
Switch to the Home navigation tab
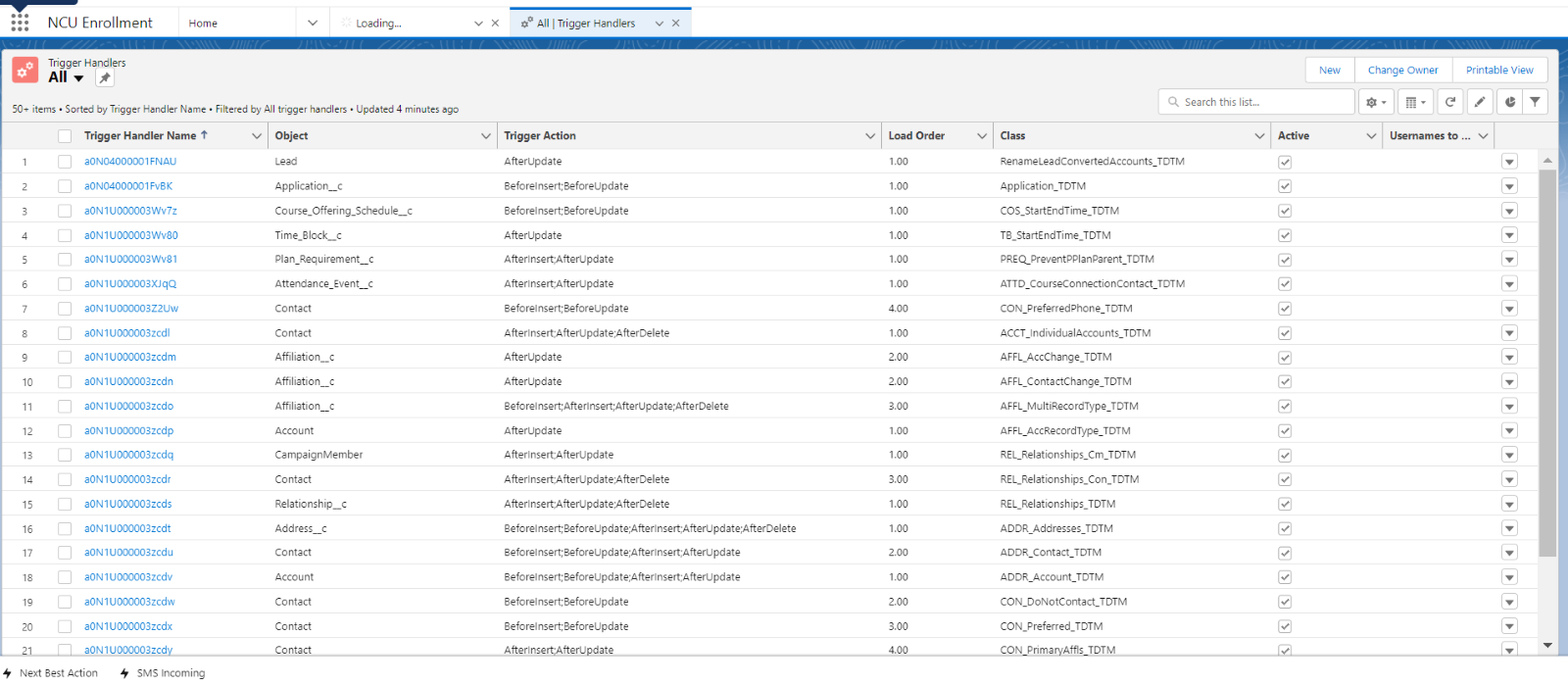(204, 24)
